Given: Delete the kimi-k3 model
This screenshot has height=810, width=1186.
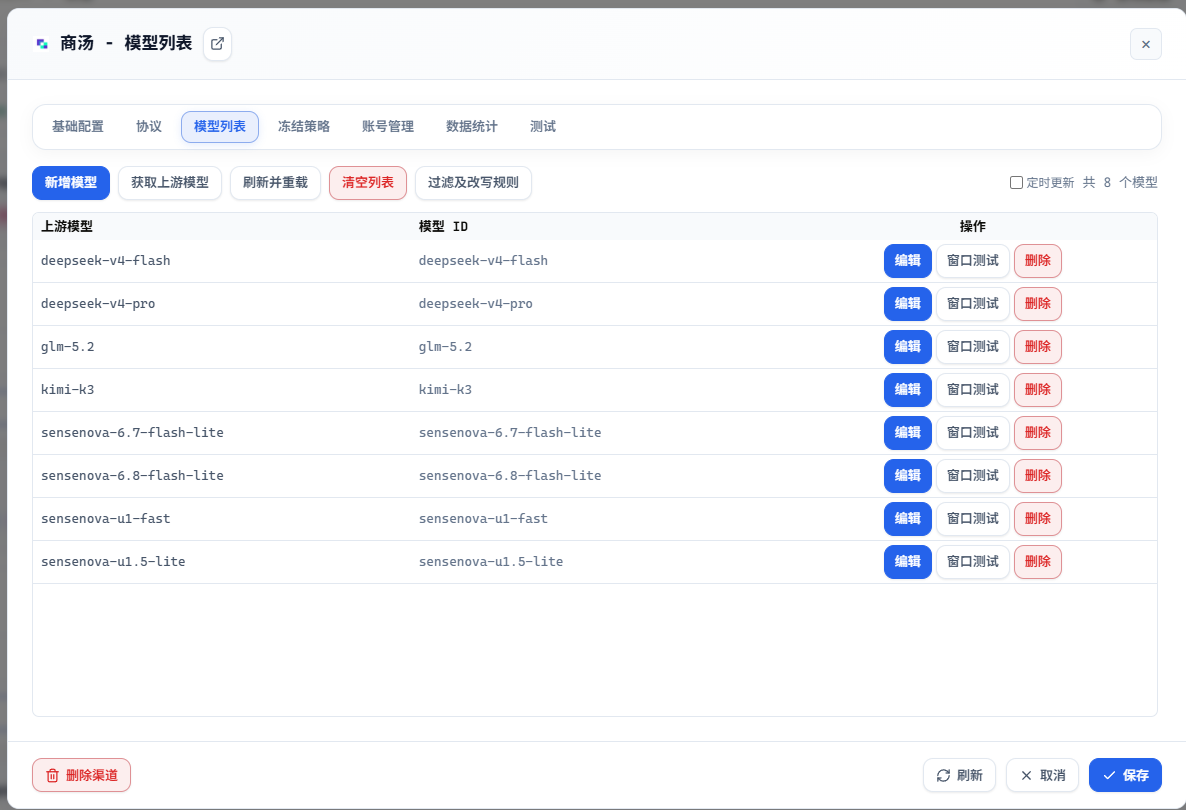Looking at the screenshot, I should click(1037, 390).
